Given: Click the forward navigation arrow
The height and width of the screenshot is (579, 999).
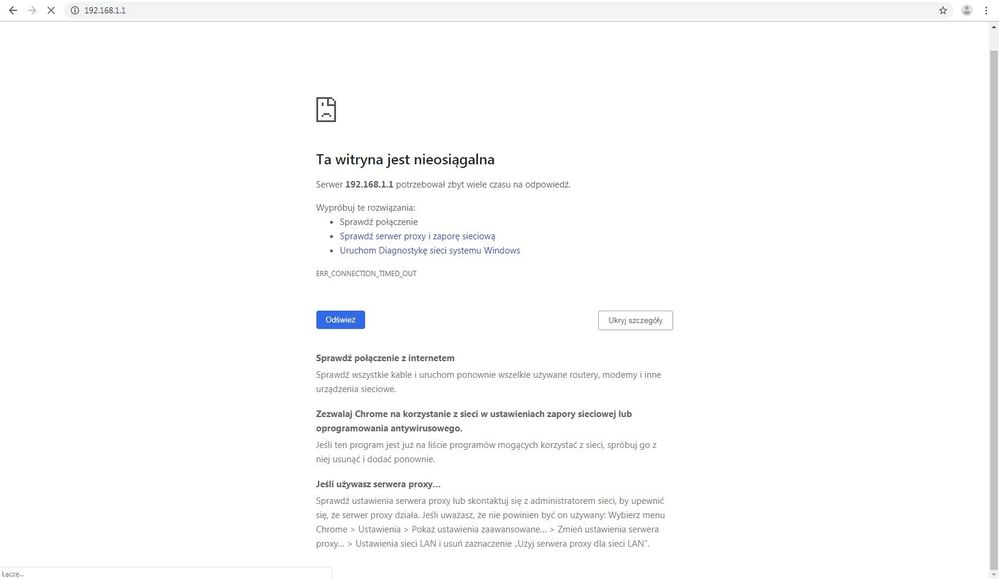Looking at the screenshot, I should click(32, 10).
